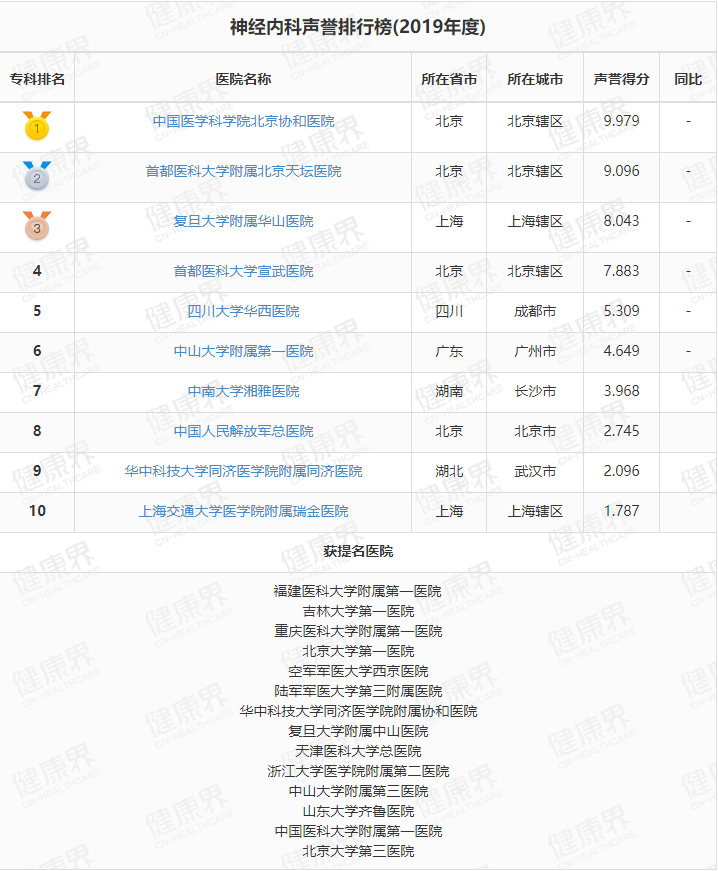Click the silver second-place medal icon

tap(37, 177)
